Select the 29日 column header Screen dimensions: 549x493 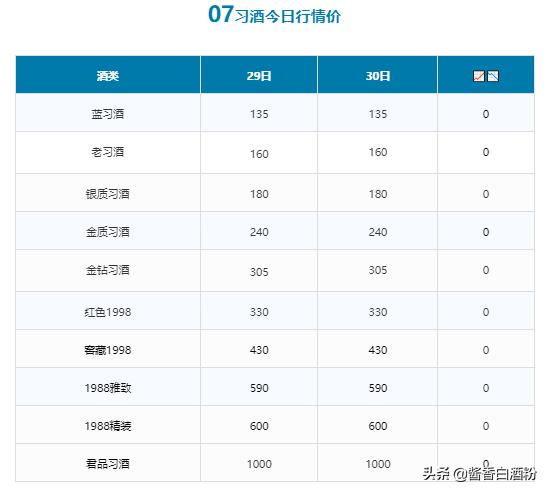click(259, 76)
